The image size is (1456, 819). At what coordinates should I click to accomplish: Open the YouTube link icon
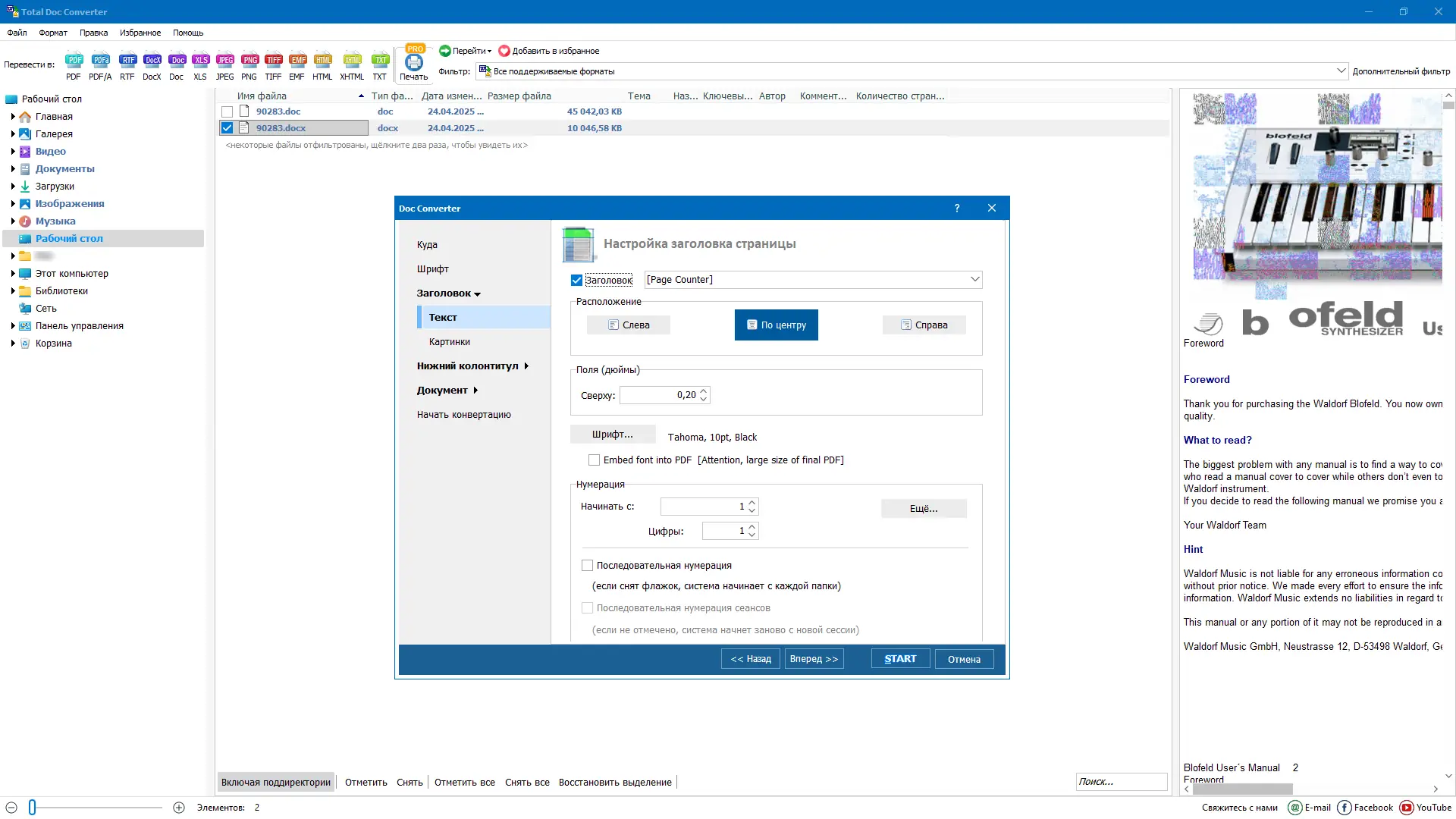[x=1407, y=808]
